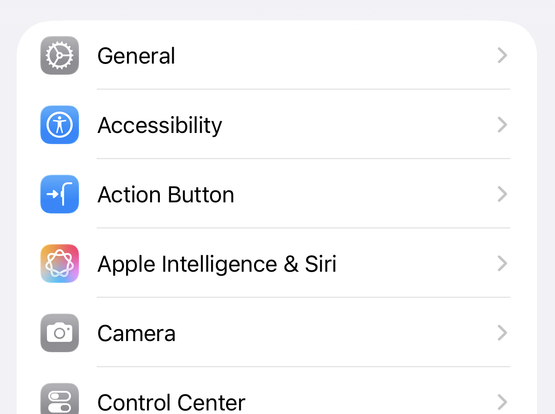
Task: Expand the General row chevron
Action: point(502,56)
